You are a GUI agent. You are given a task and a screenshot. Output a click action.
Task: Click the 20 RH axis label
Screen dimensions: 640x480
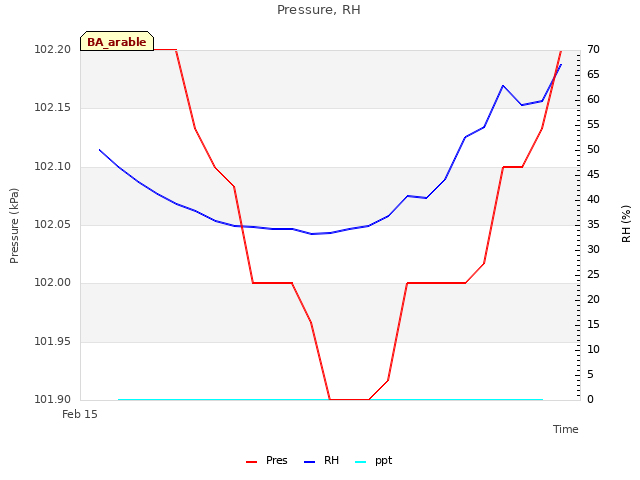tap(593, 299)
